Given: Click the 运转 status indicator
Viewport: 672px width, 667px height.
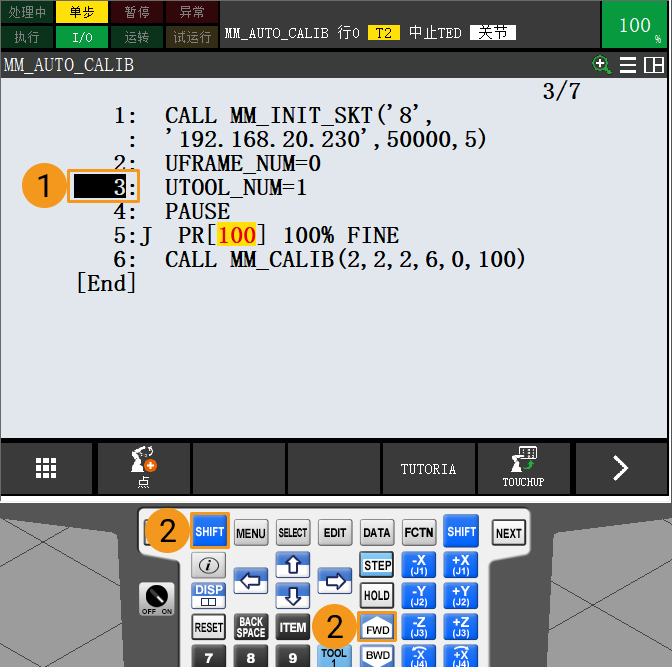Looking at the screenshot, I should [x=137, y=37].
